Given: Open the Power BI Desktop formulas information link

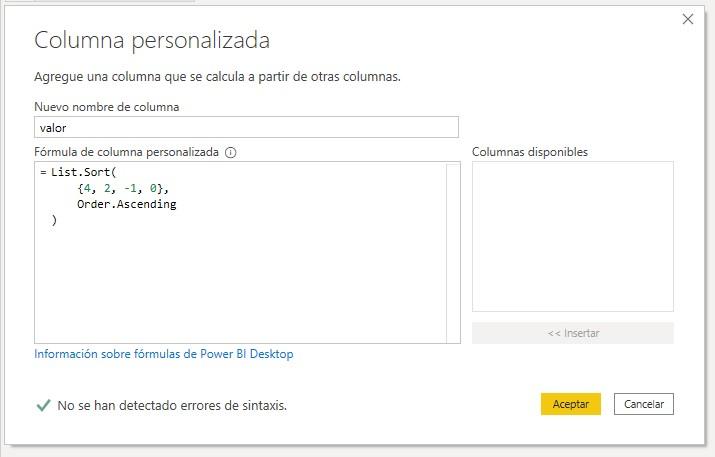Looking at the screenshot, I should point(163,354).
